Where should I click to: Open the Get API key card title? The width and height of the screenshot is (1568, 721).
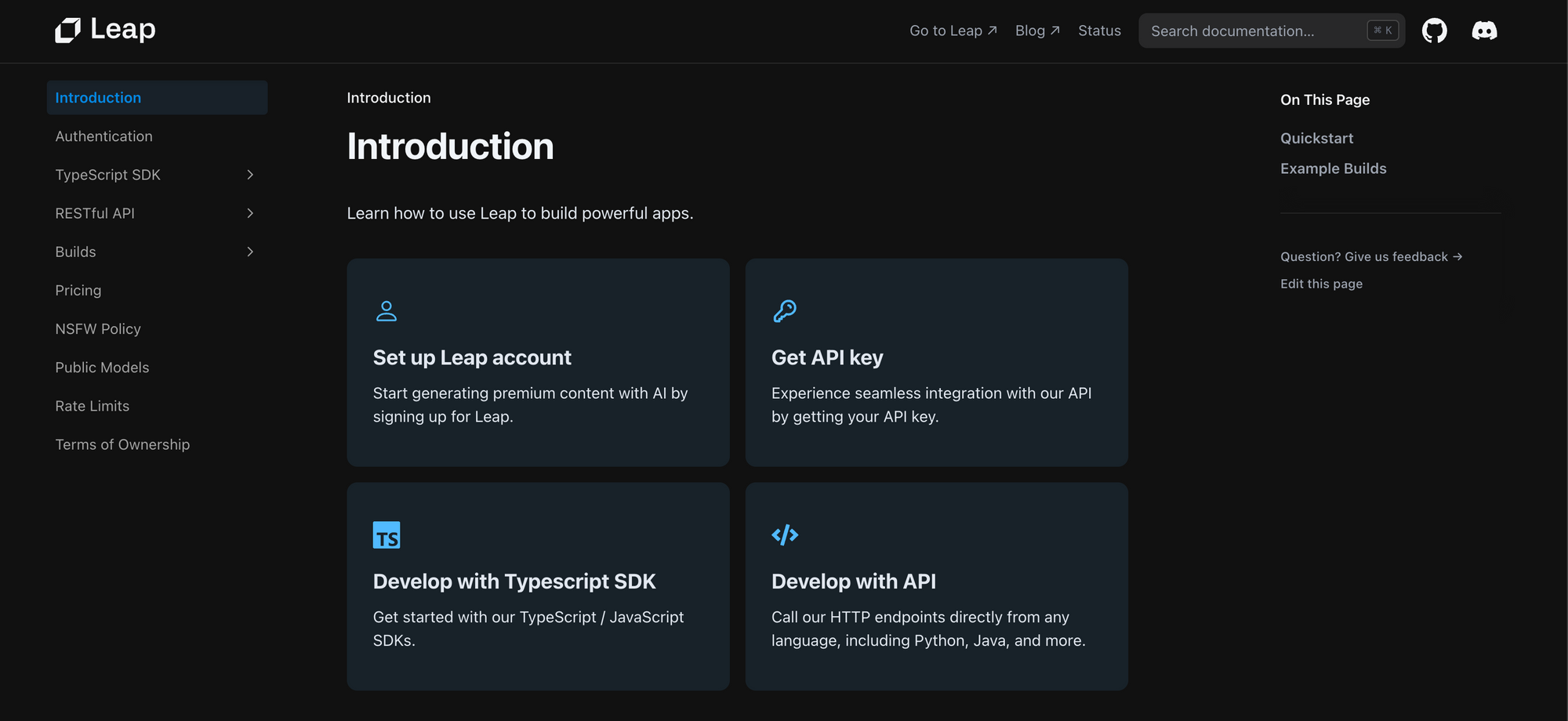(827, 357)
